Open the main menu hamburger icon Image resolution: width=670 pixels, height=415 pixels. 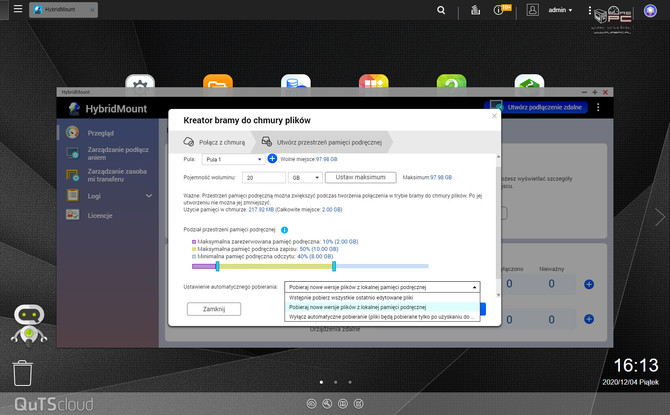(x=18, y=9)
